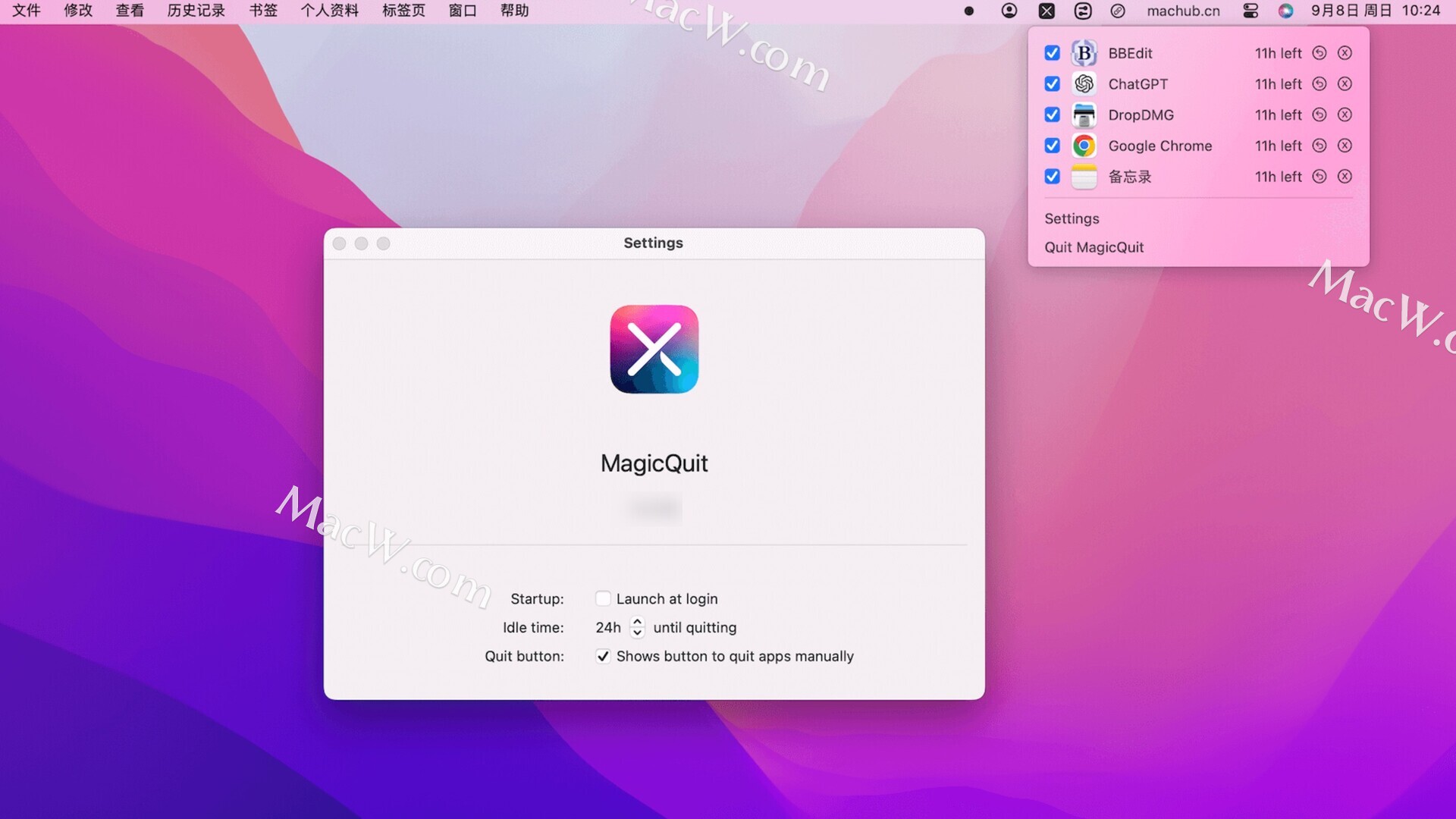This screenshot has width=1456, height=819.
Task: Click BBEdit's 11h left text
Action: [x=1278, y=53]
